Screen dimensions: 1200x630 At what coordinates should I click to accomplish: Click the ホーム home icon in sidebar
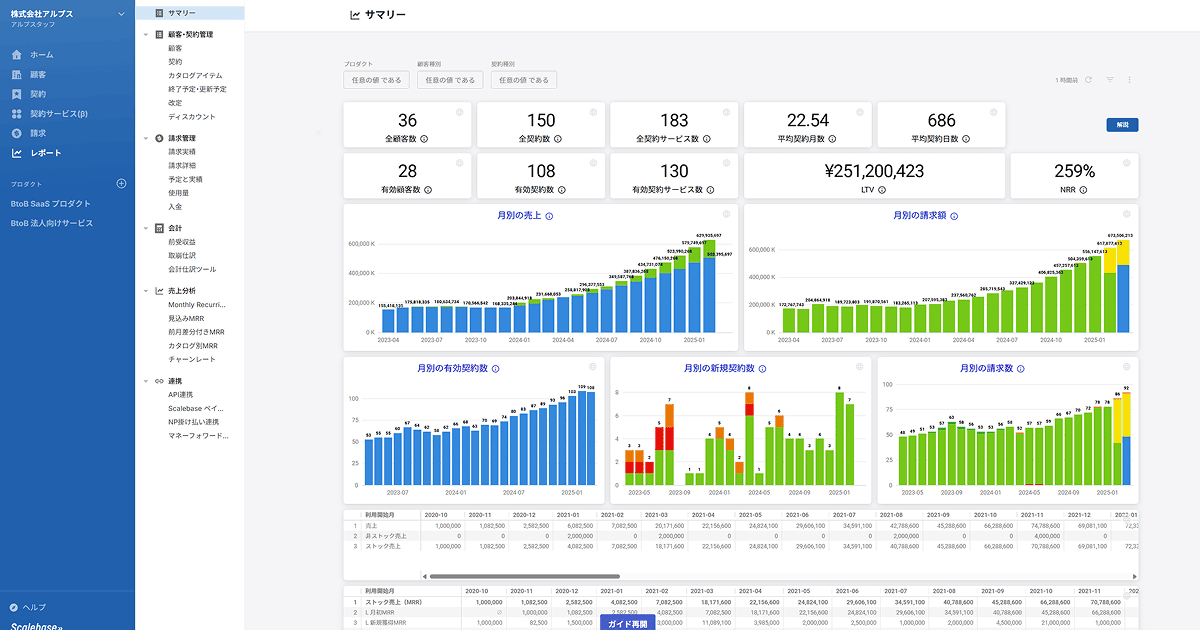click(17, 55)
